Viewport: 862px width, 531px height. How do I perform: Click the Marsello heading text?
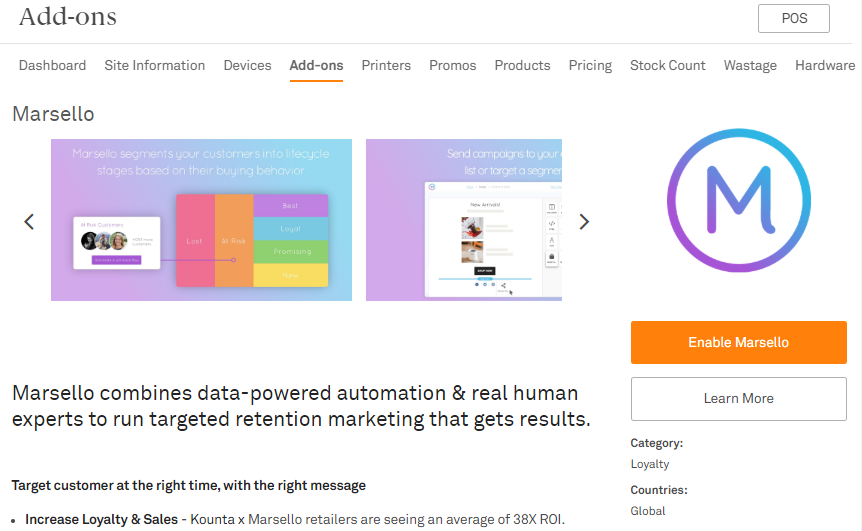coord(53,114)
